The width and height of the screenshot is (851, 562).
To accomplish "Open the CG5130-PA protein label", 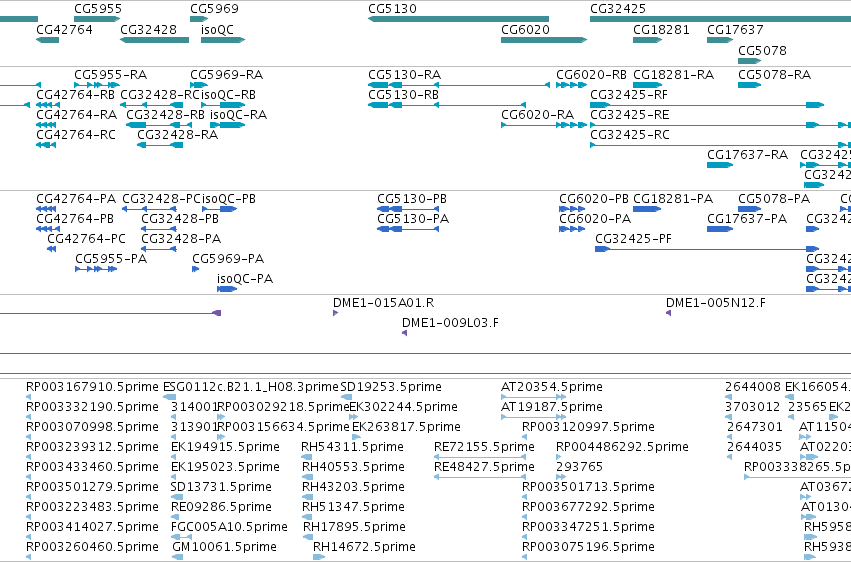I will pyautogui.click(x=413, y=219).
